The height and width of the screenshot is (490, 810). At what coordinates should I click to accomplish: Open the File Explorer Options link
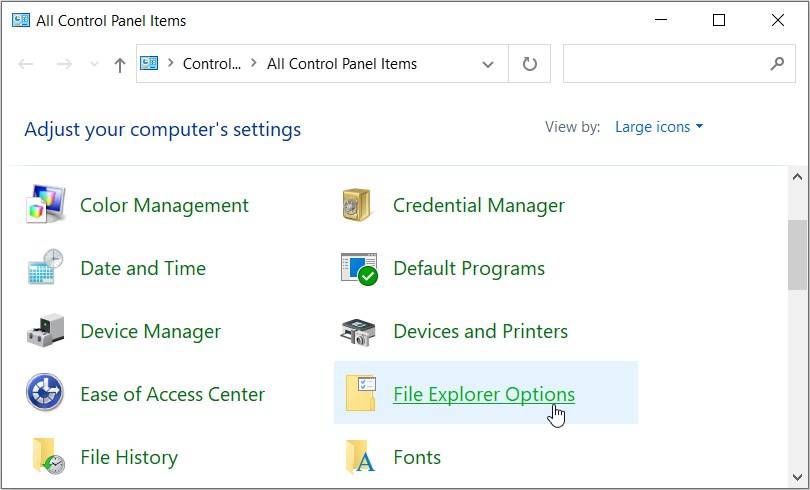(x=484, y=394)
